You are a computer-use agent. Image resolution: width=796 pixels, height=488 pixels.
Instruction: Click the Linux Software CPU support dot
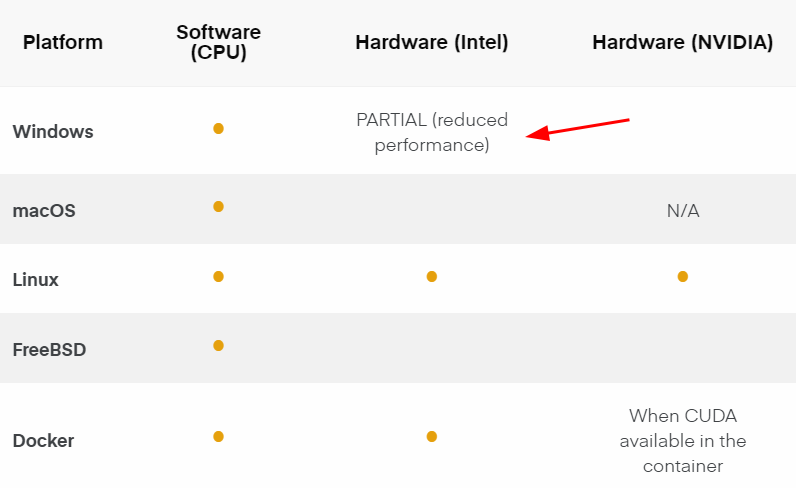[x=218, y=277]
